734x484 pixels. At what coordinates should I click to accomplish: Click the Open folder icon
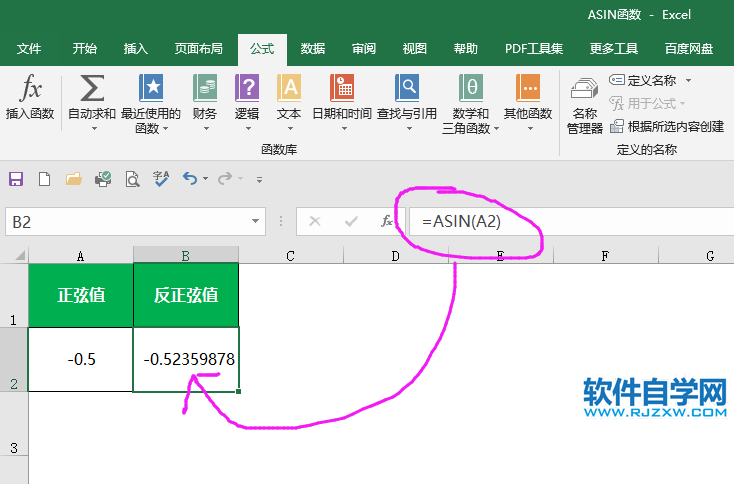tap(73, 179)
